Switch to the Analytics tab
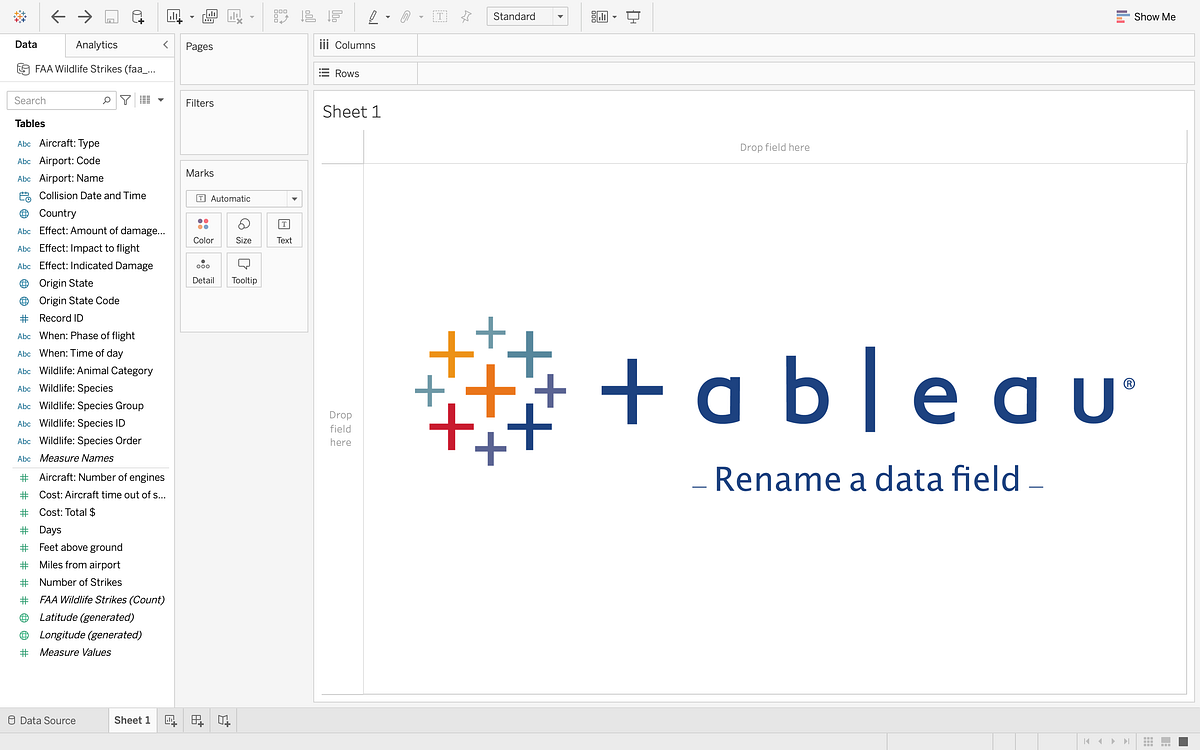The width and height of the screenshot is (1200, 750). click(x=97, y=44)
